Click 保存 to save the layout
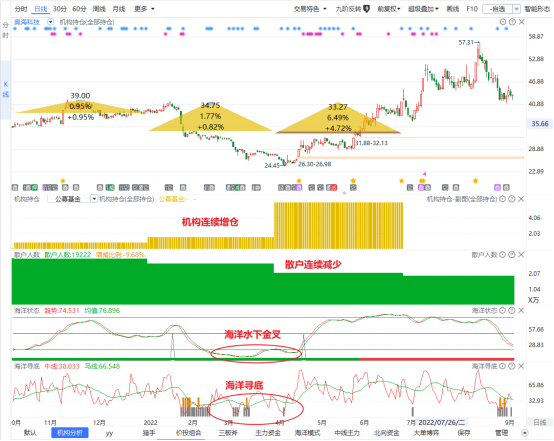The height and width of the screenshot is (441, 554). click(x=464, y=433)
